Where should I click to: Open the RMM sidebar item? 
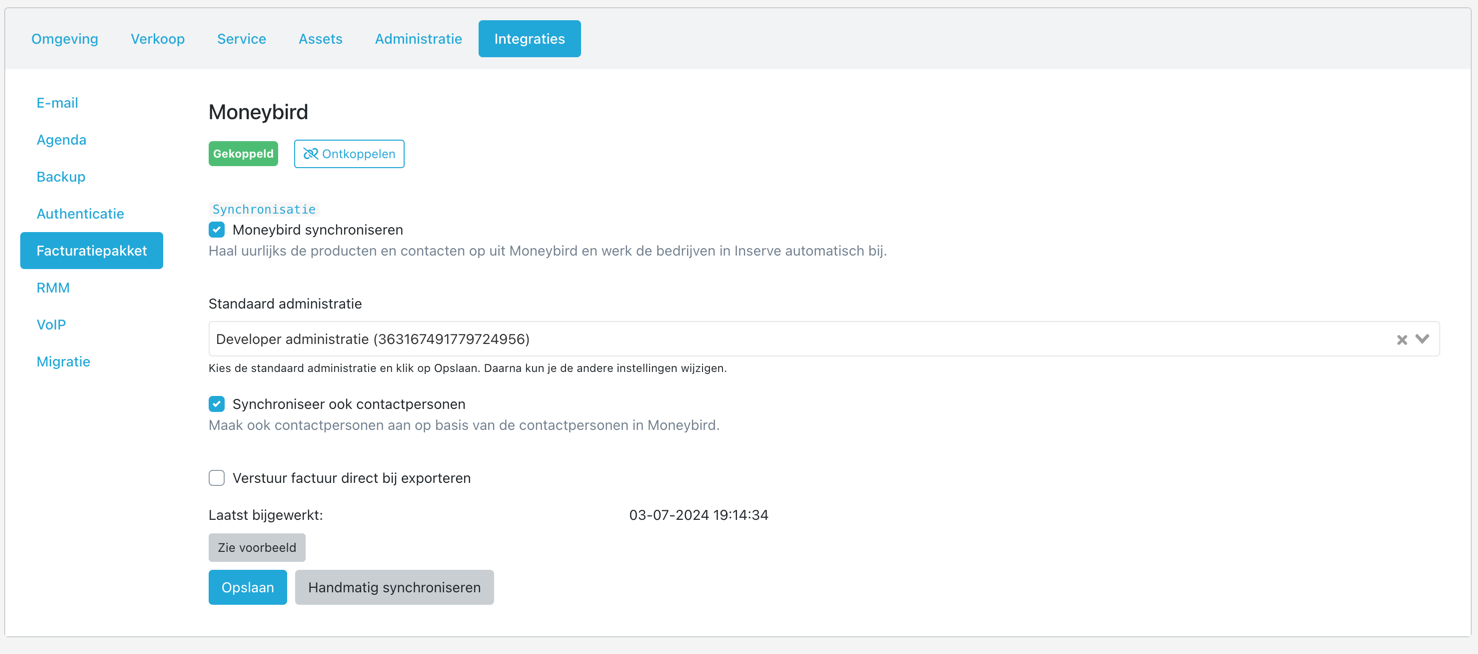click(53, 288)
